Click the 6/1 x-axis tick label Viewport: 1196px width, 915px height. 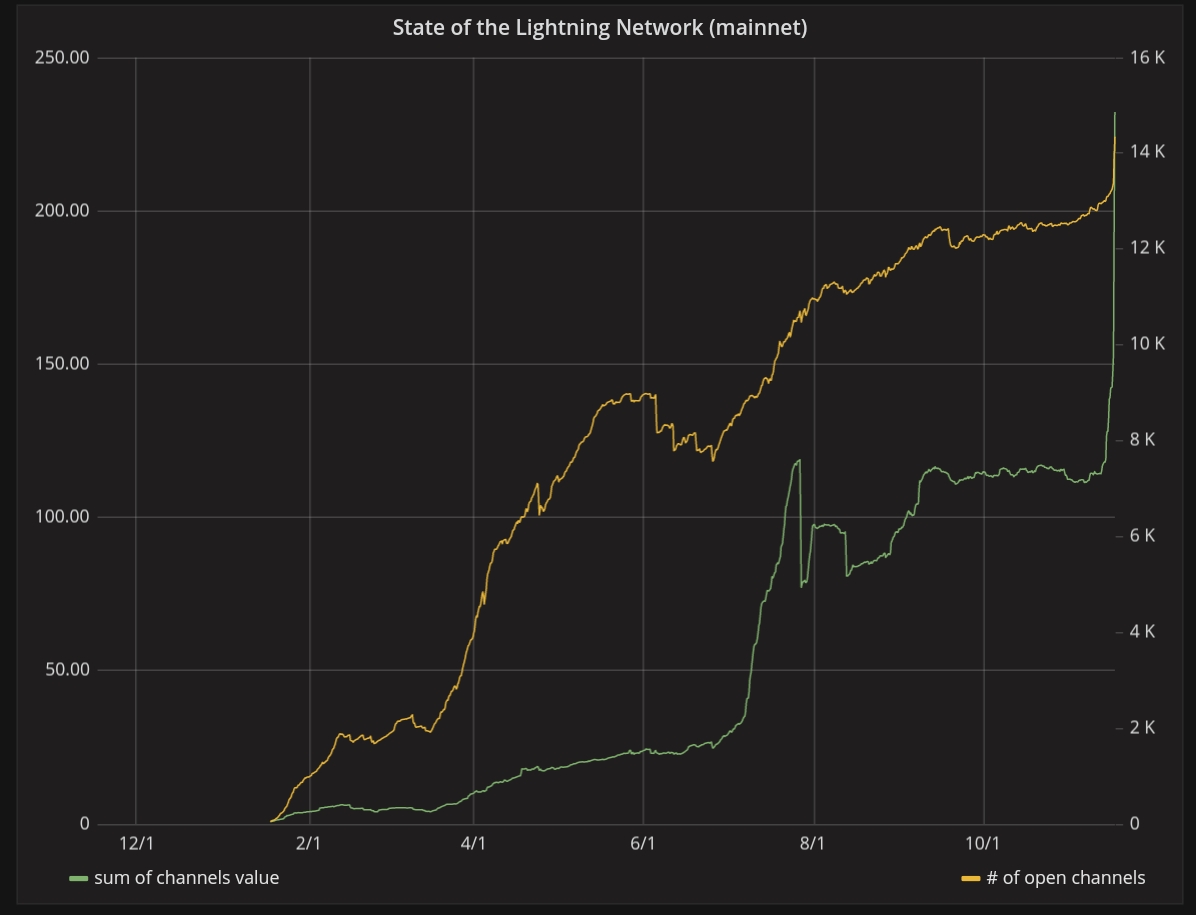(643, 844)
